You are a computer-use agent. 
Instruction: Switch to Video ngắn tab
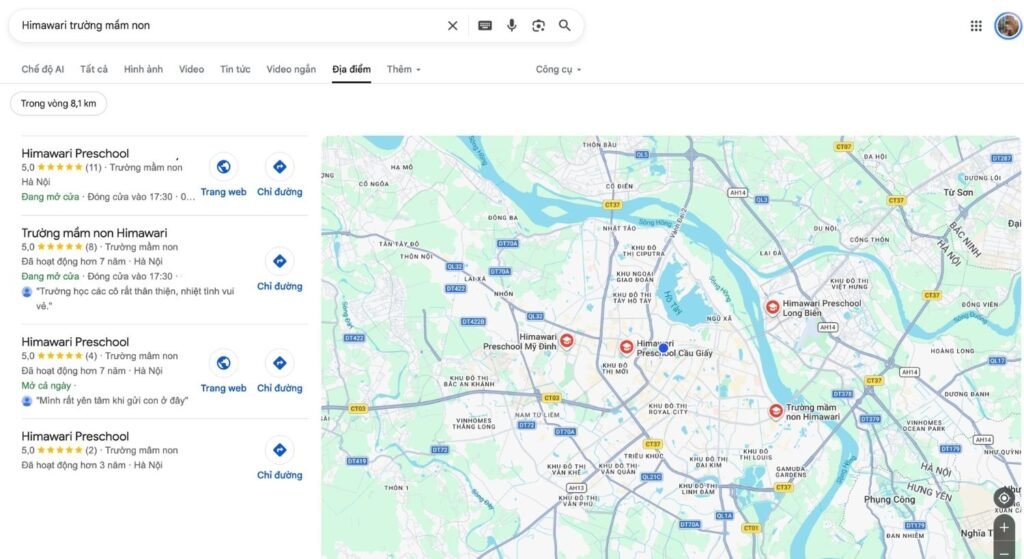tap(291, 69)
